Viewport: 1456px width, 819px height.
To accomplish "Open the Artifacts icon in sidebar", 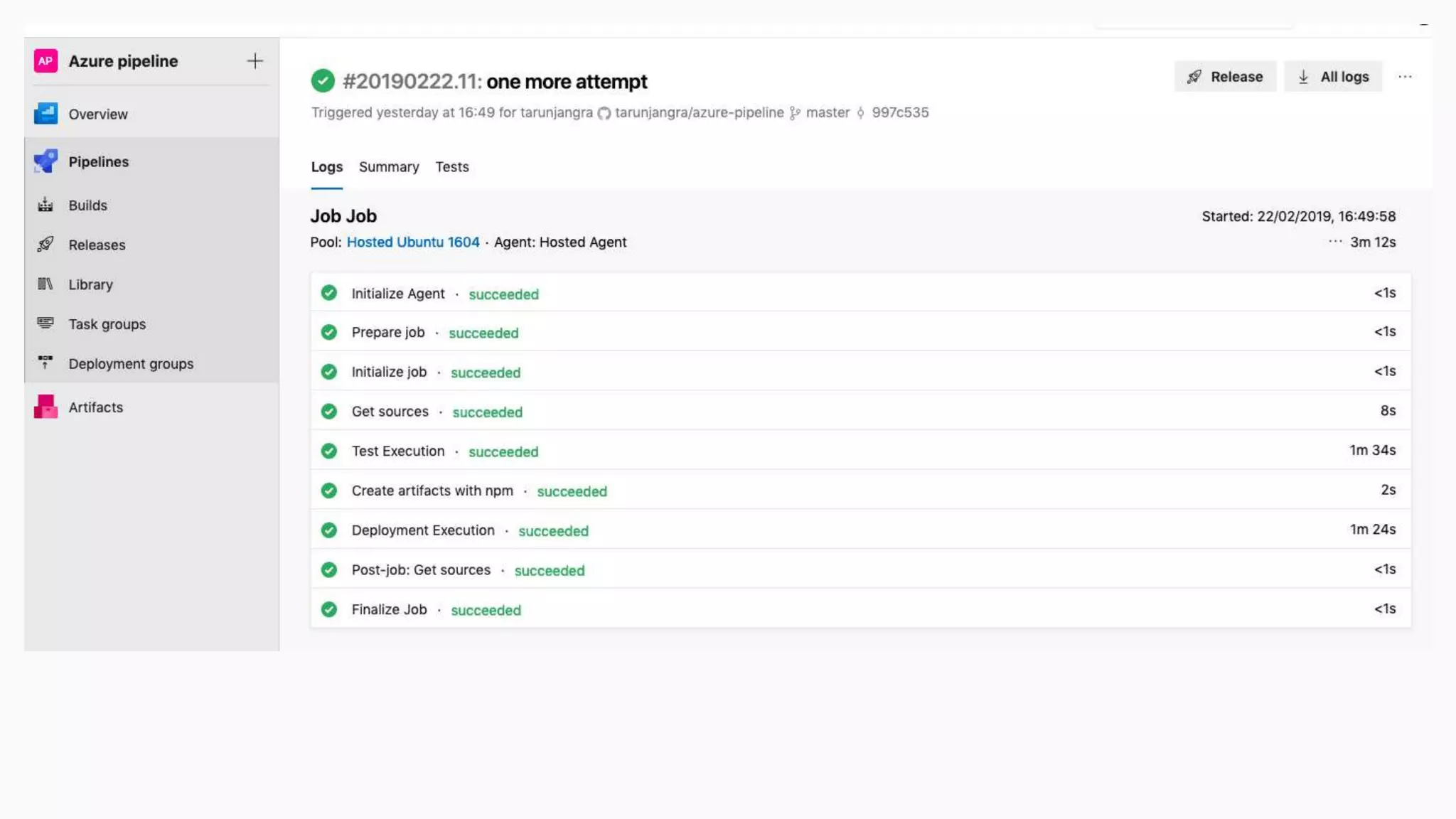I will [x=45, y=407].
